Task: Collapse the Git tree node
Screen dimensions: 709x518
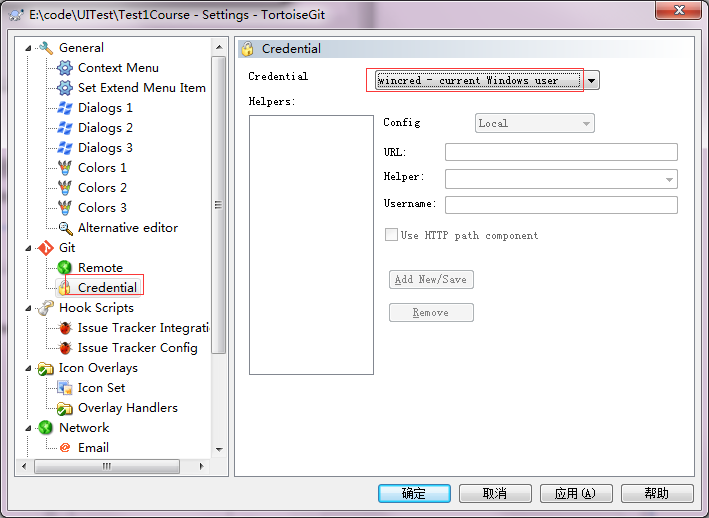Action: pos(28,248)
